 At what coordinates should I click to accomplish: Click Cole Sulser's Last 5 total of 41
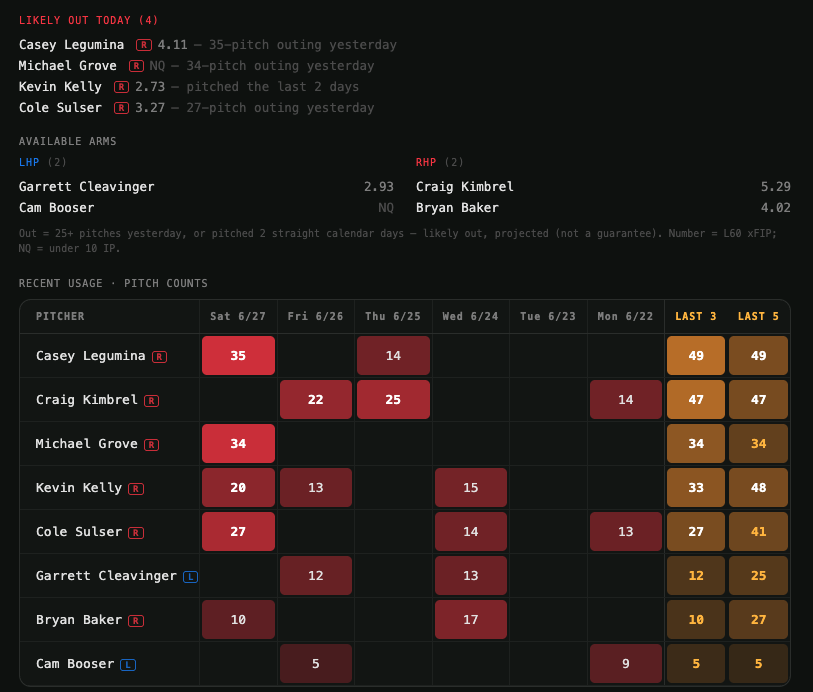[759, 532]
